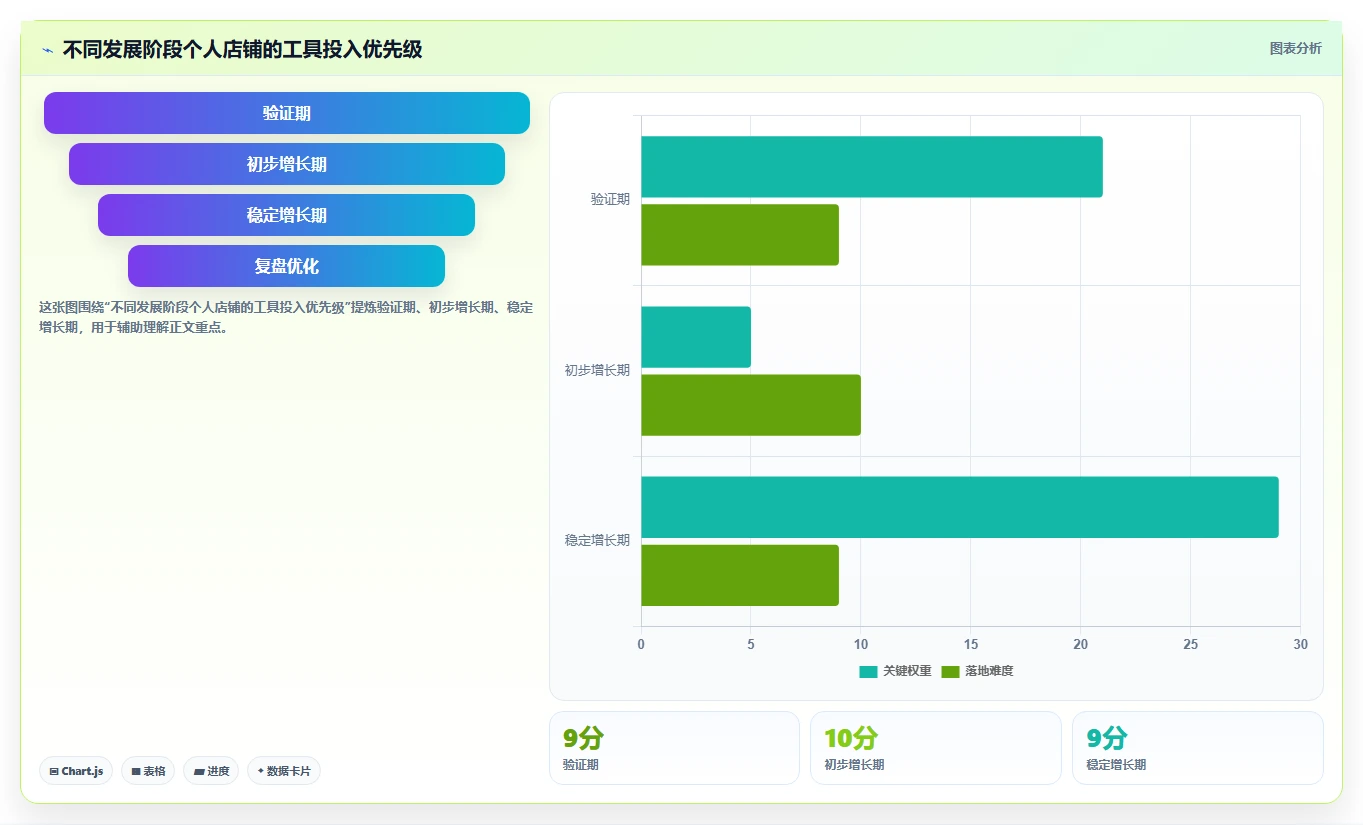Click the 稳定增长期 y-axis label
1363x825 pixels.
coord(597,540)
